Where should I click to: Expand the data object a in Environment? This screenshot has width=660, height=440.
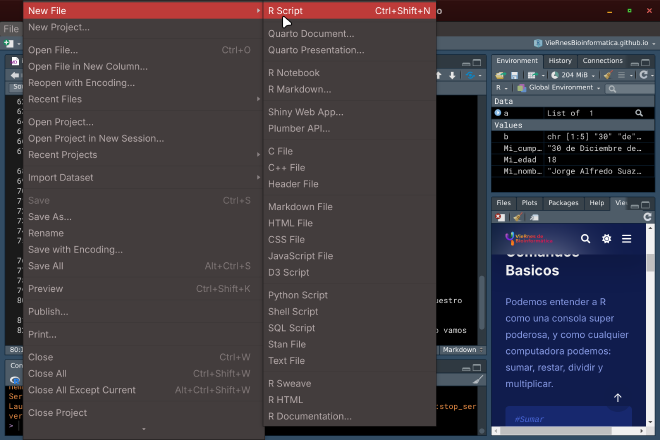496,114
